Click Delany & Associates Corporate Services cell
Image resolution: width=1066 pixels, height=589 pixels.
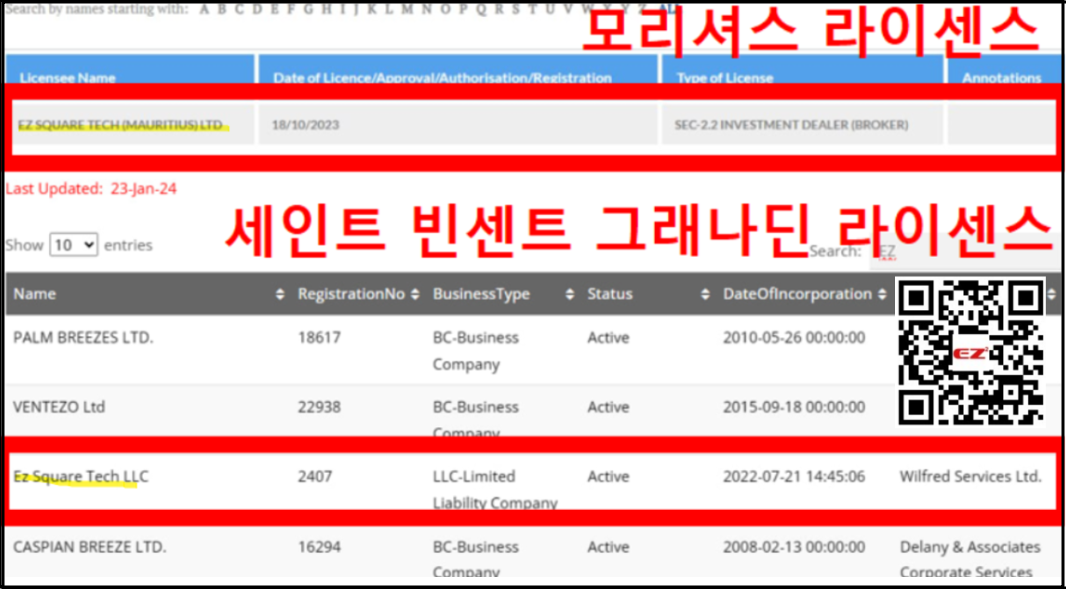tap(970, 560)
